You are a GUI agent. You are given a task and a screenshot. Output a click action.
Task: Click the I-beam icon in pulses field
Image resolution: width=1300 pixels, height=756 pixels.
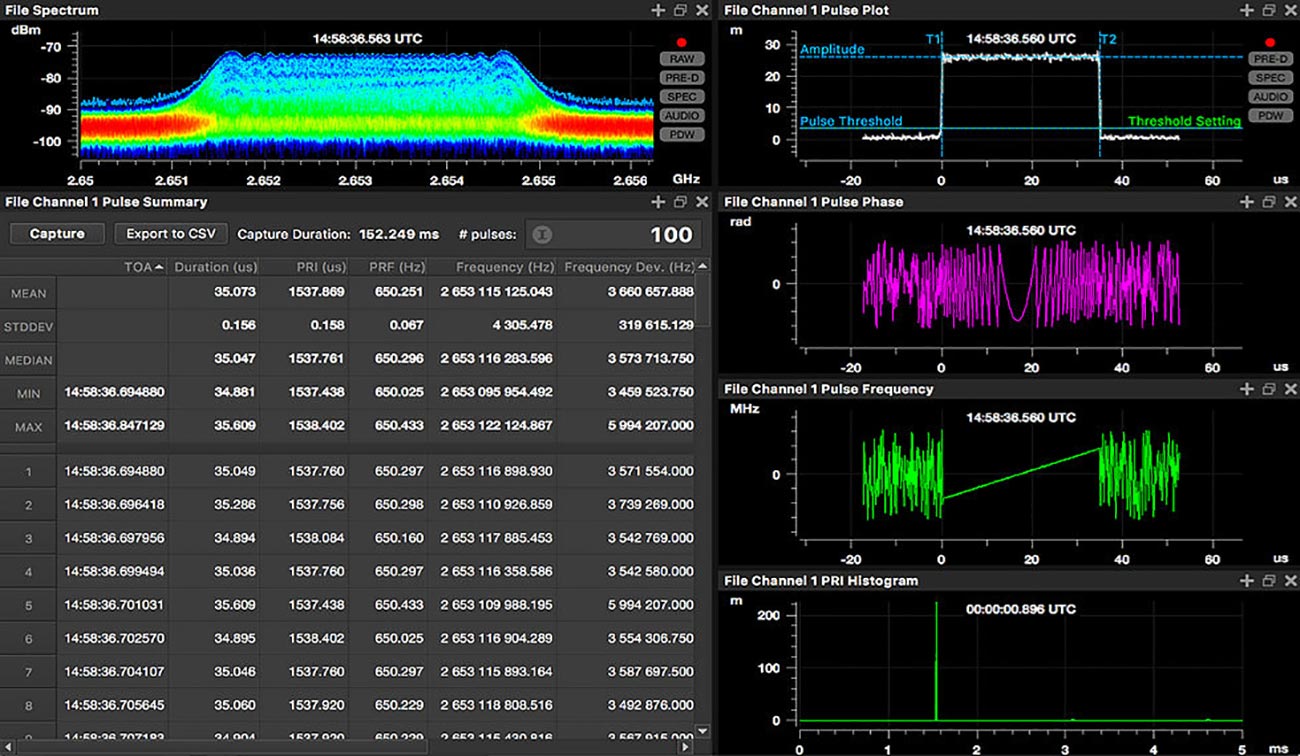coord(541,234)
